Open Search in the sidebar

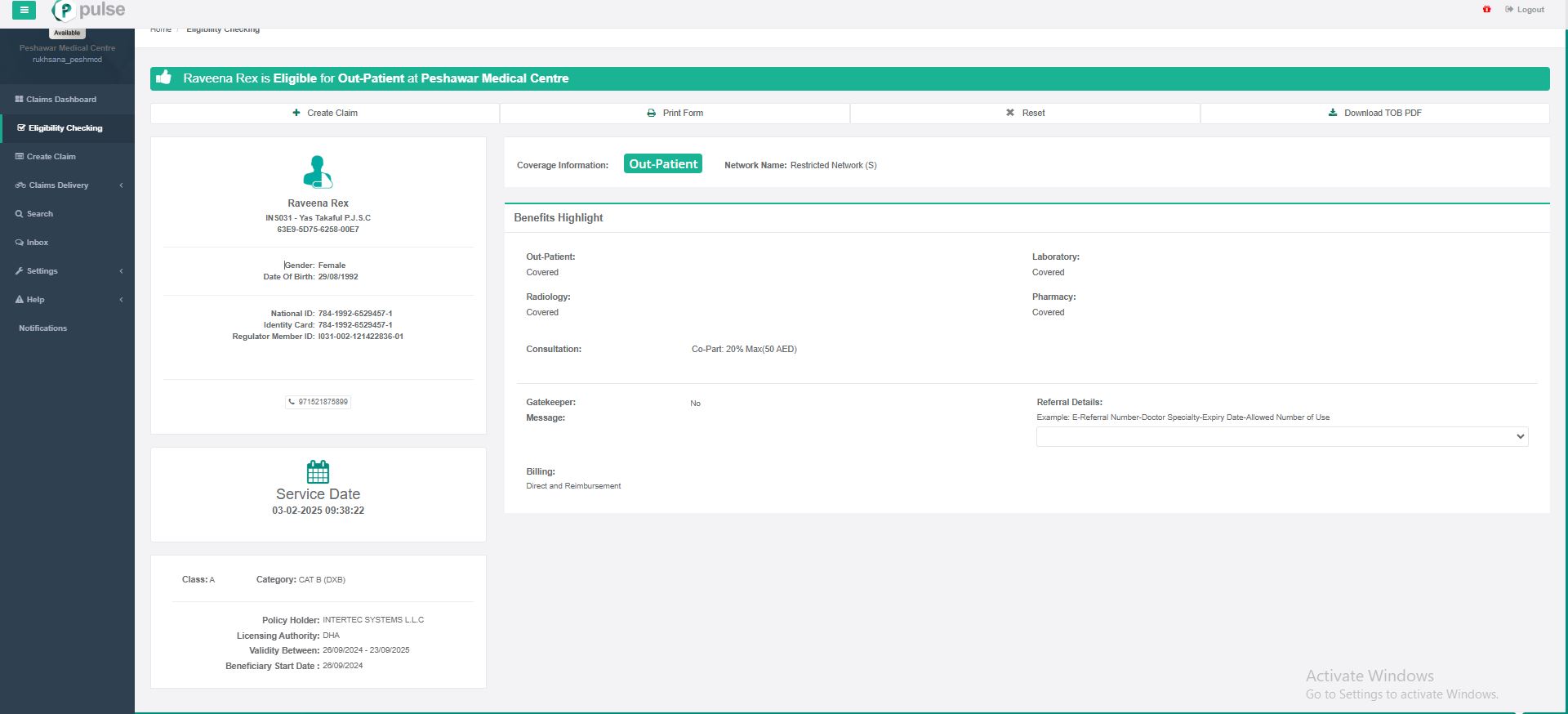click(39, 214)
